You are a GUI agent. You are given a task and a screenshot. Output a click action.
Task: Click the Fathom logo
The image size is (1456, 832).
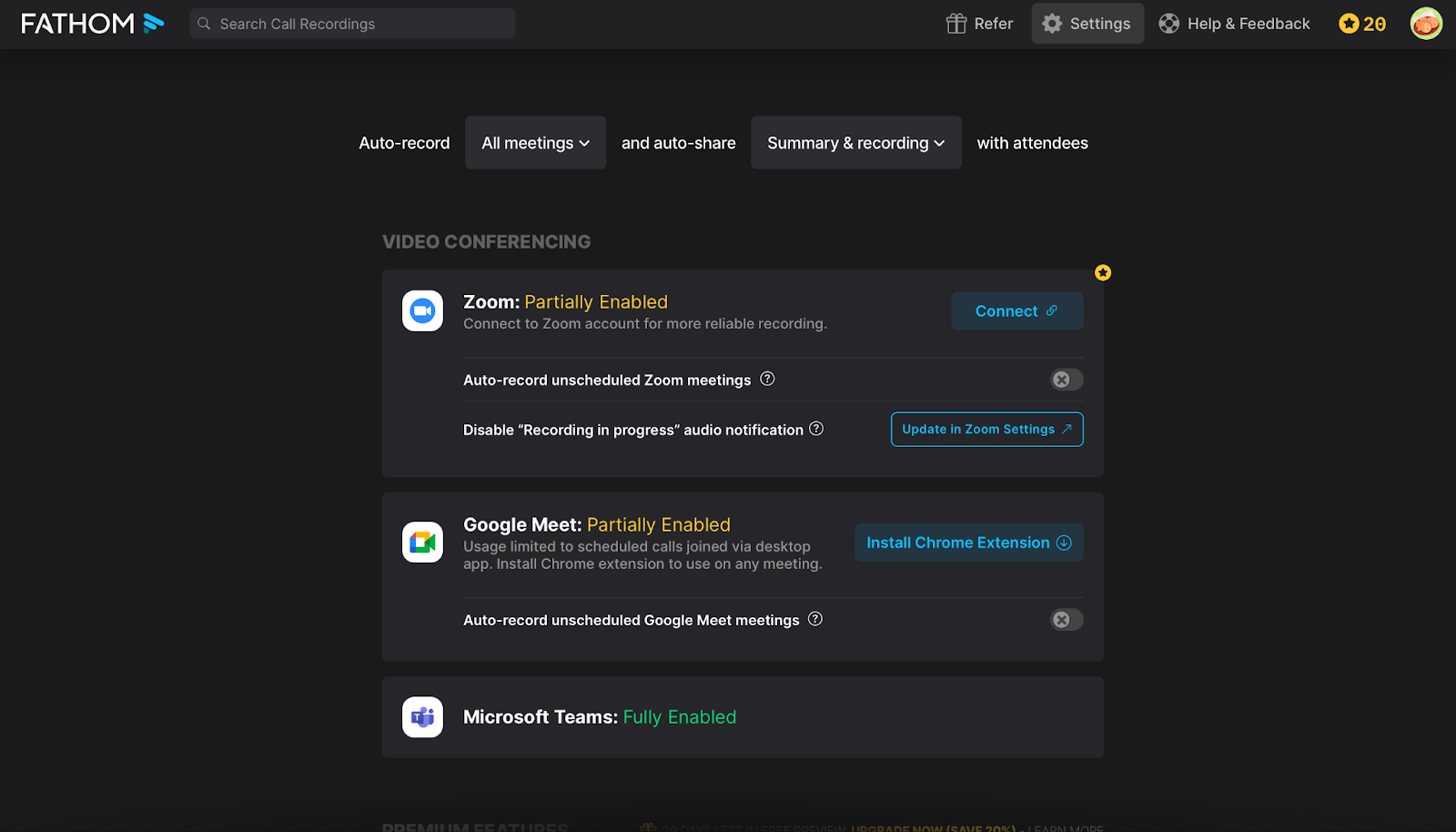point(92,24)
